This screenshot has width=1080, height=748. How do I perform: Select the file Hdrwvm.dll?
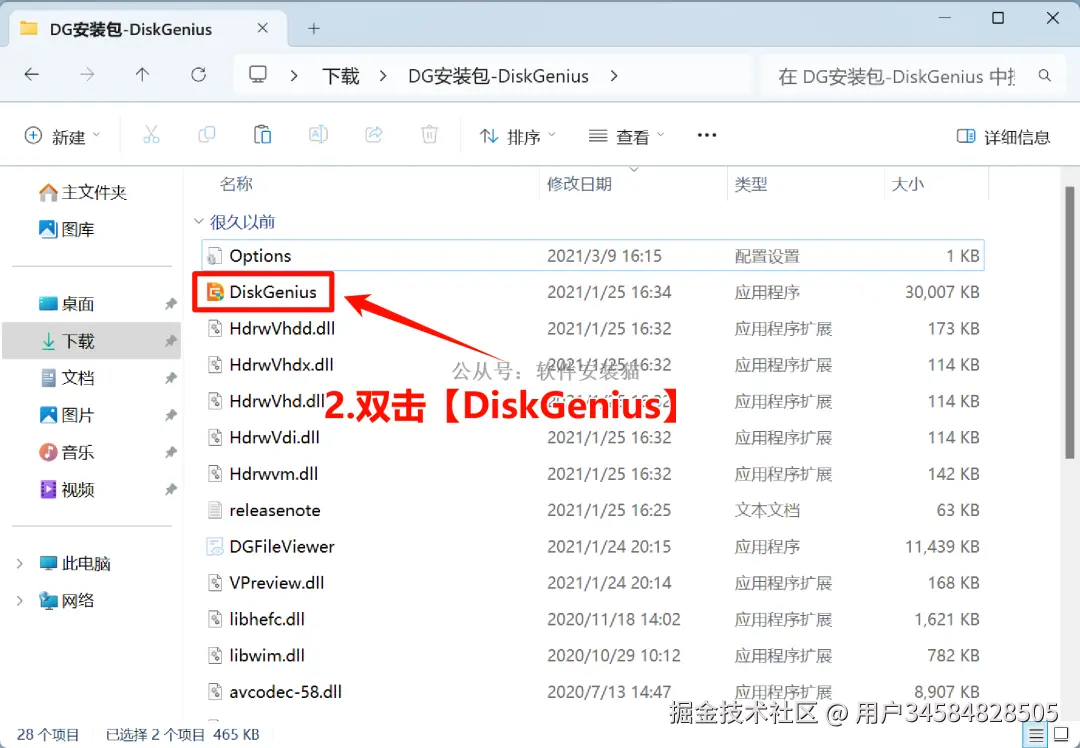pyautogui.click(x=273, y=474)
